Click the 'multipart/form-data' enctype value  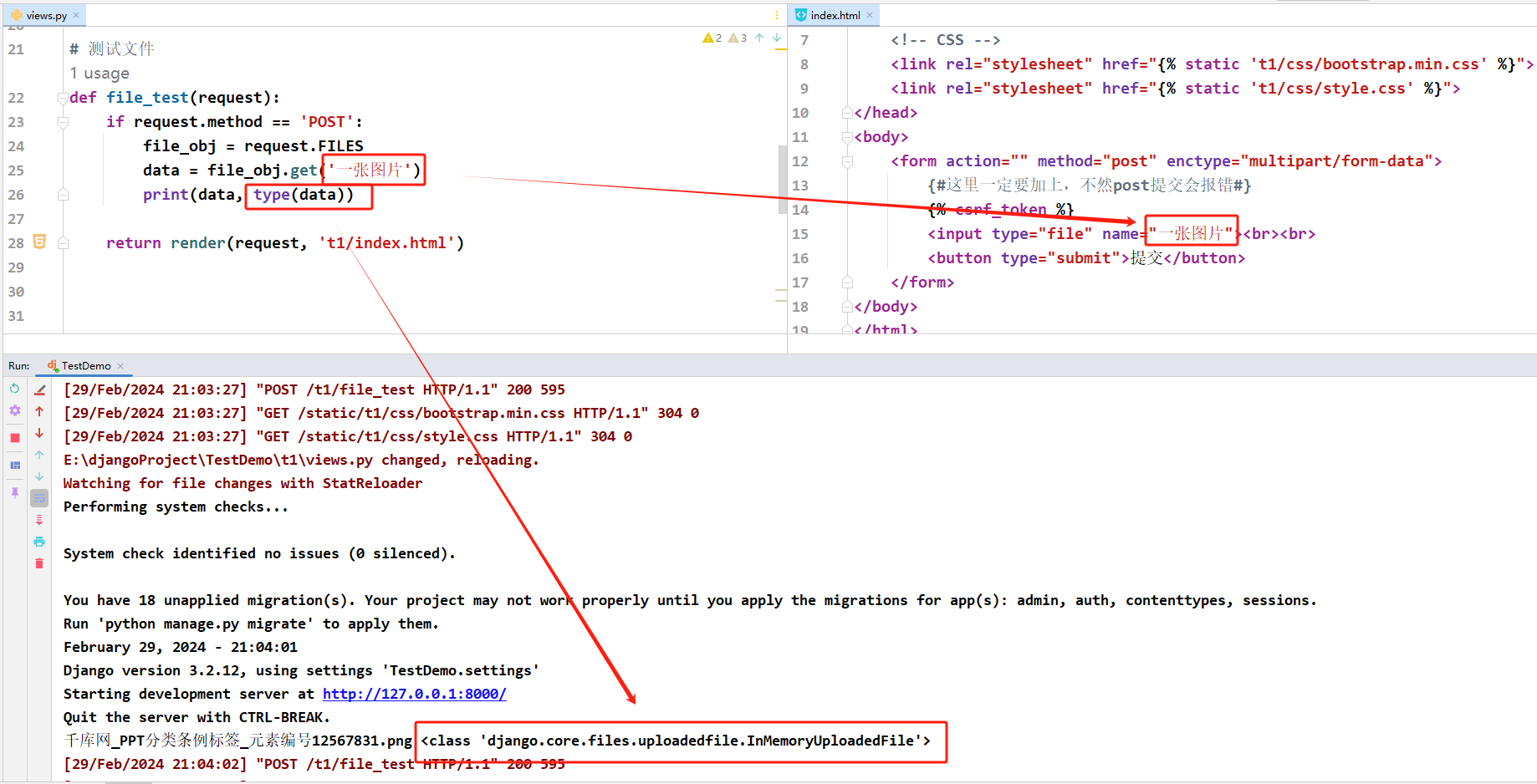coord(1337,161)
